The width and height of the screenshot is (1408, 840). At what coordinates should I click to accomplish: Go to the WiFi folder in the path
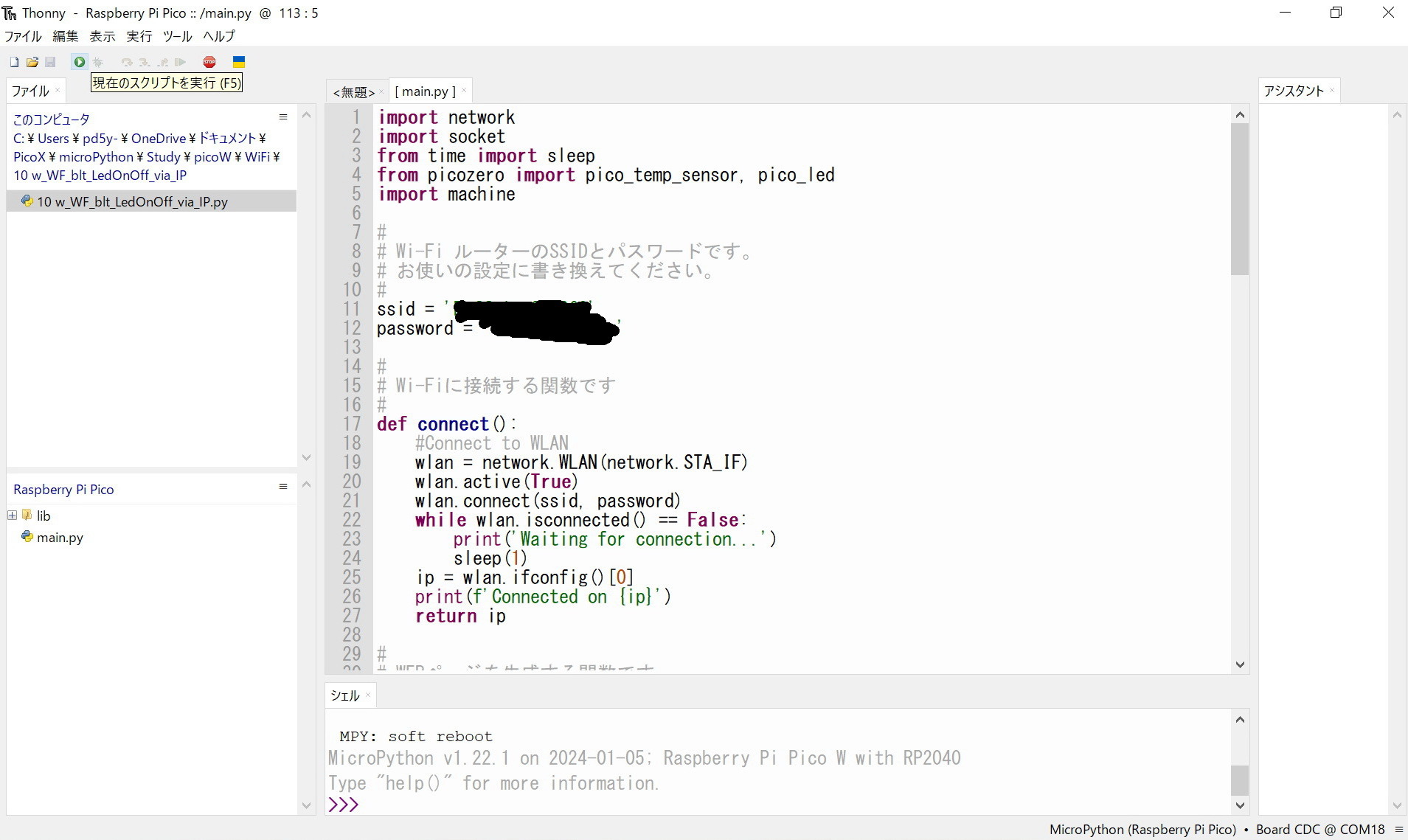click(x=257, y=156)
